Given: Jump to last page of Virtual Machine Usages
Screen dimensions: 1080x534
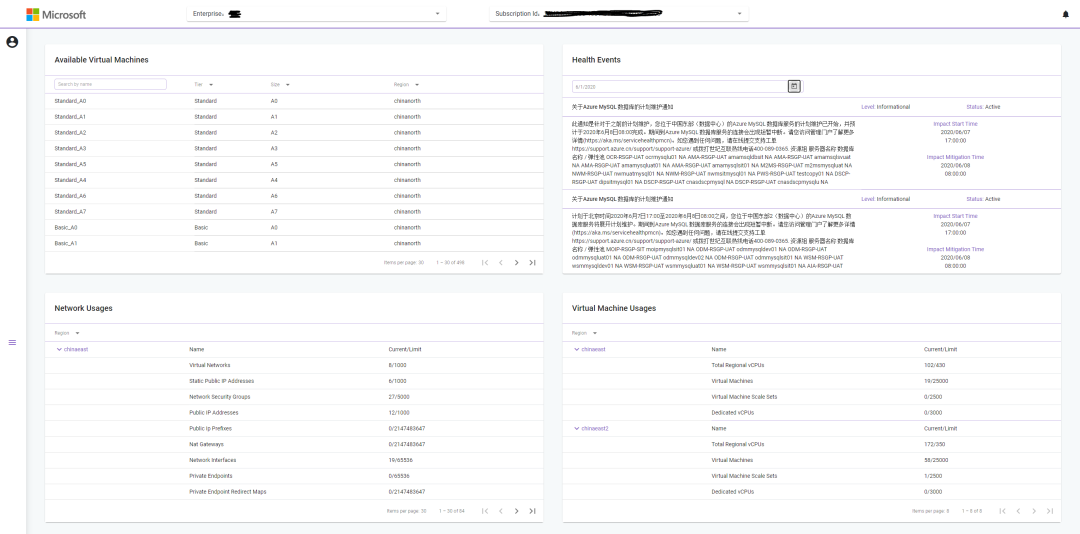Looking at the screenshot, I should tap(1050, 511).
